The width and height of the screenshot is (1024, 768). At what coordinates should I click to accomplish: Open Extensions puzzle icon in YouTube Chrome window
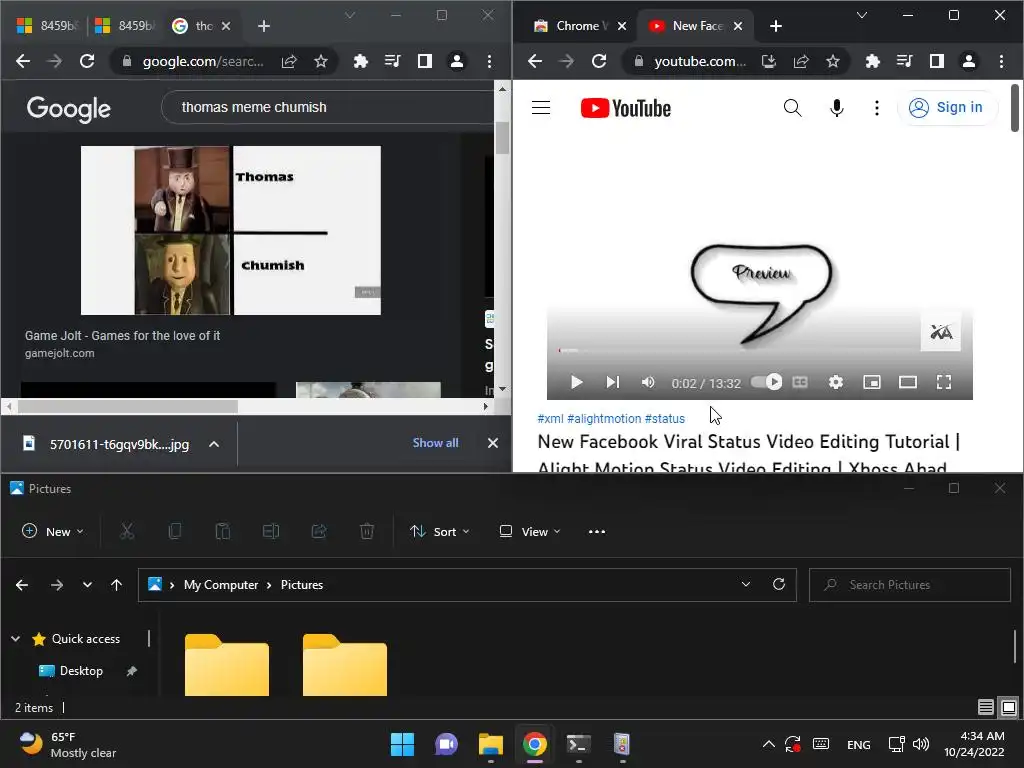click(872, 61)
